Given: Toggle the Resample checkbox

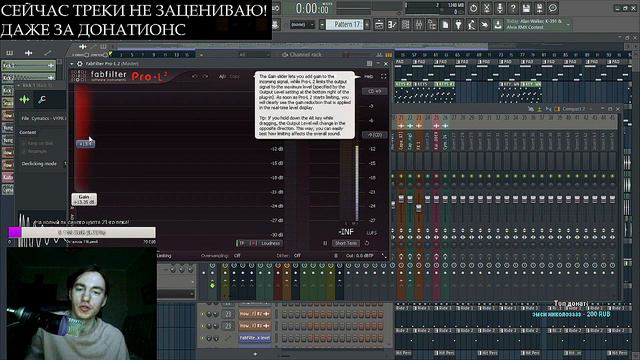Looking at the screenshot, I should pyautogui.click(x=24, y=151).
